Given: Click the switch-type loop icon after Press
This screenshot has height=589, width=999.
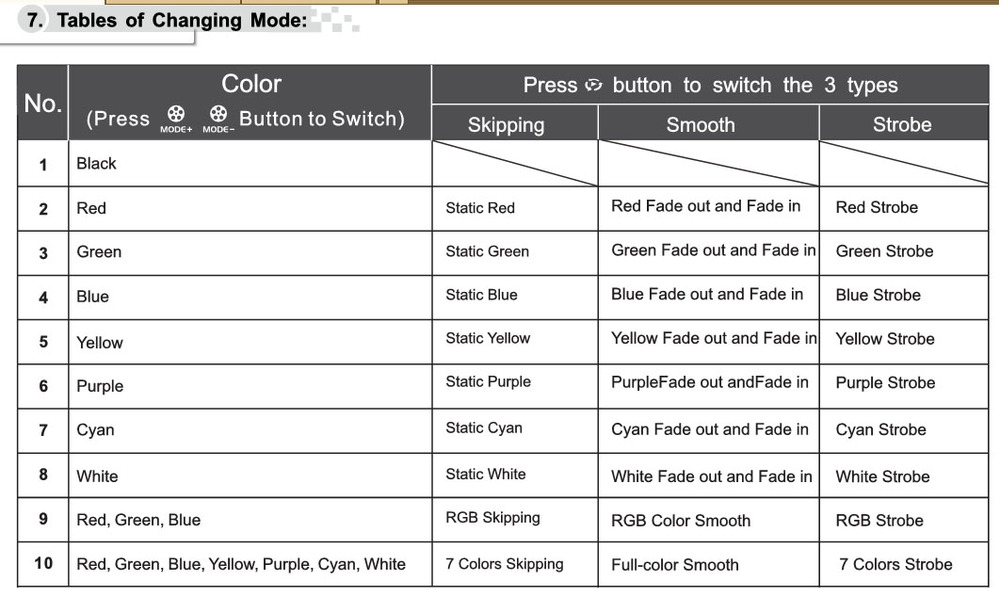Looking at the screenshot, I should [594, 85].
